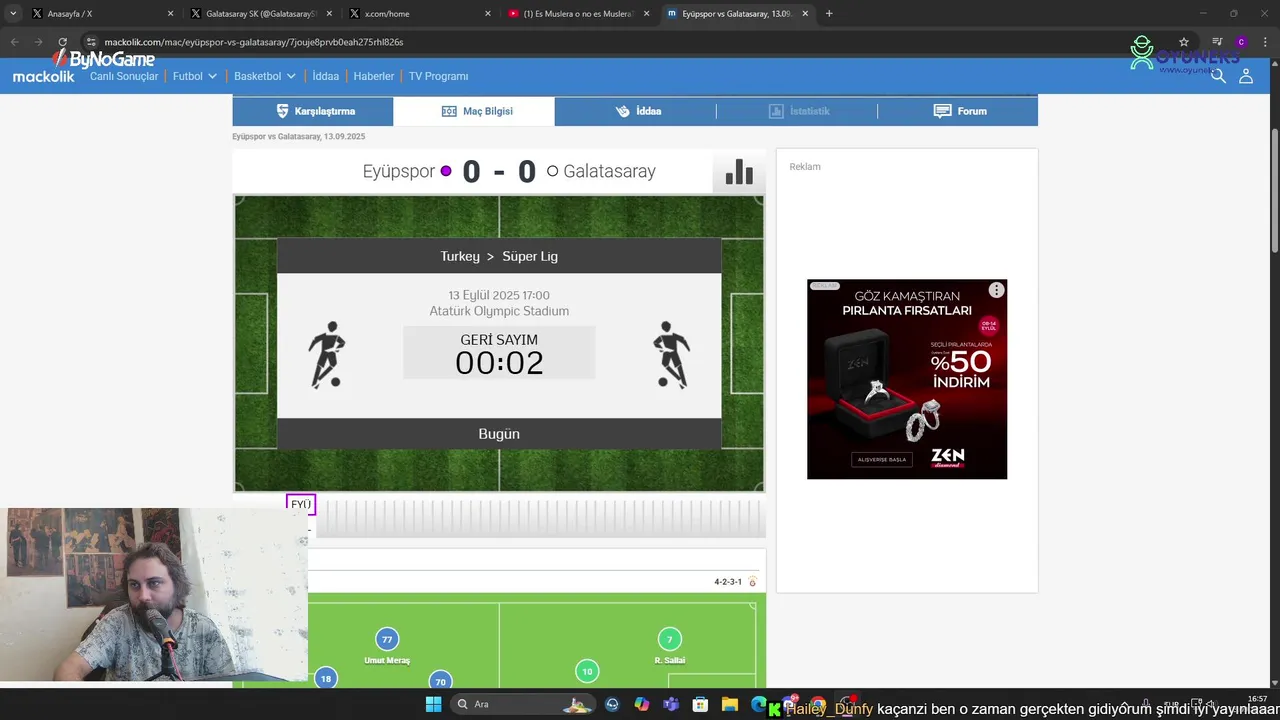The image size is (1280, 720).
Task: Go back in browser history
Action: tap(14, 42)
